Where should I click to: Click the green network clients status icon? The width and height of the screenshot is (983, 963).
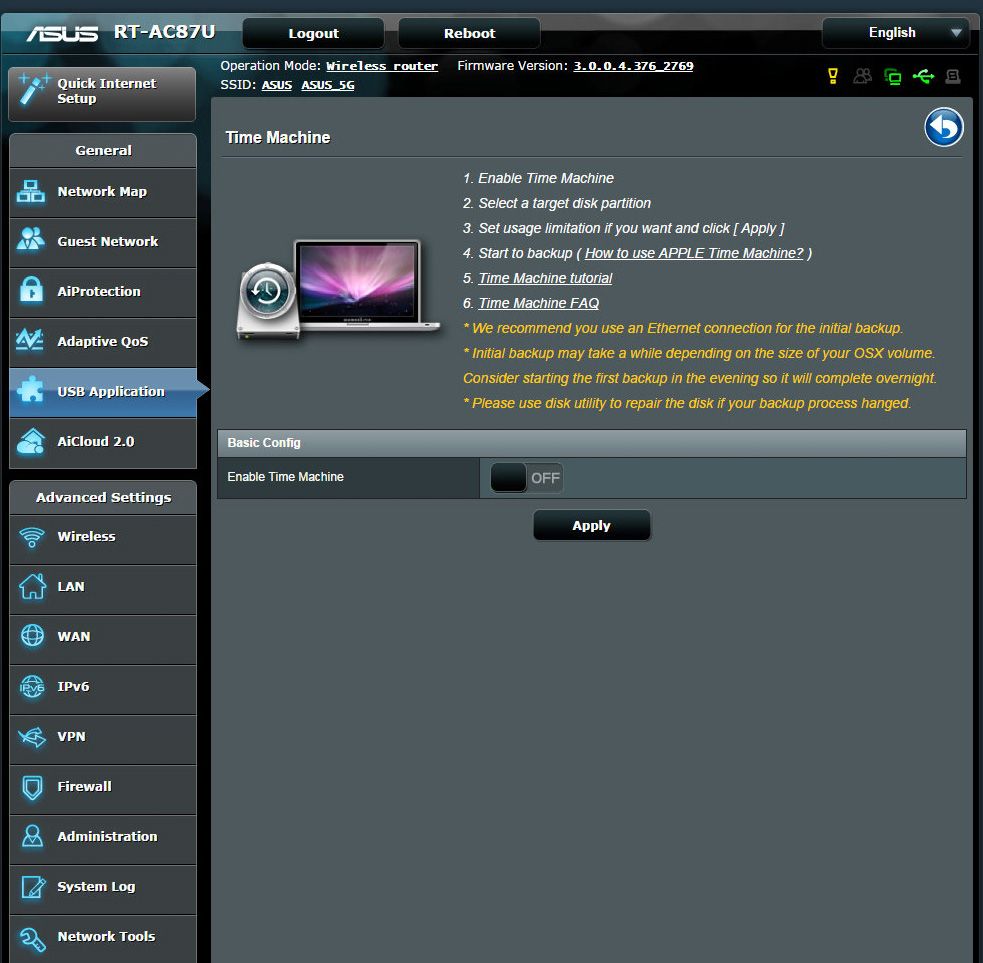892,76
